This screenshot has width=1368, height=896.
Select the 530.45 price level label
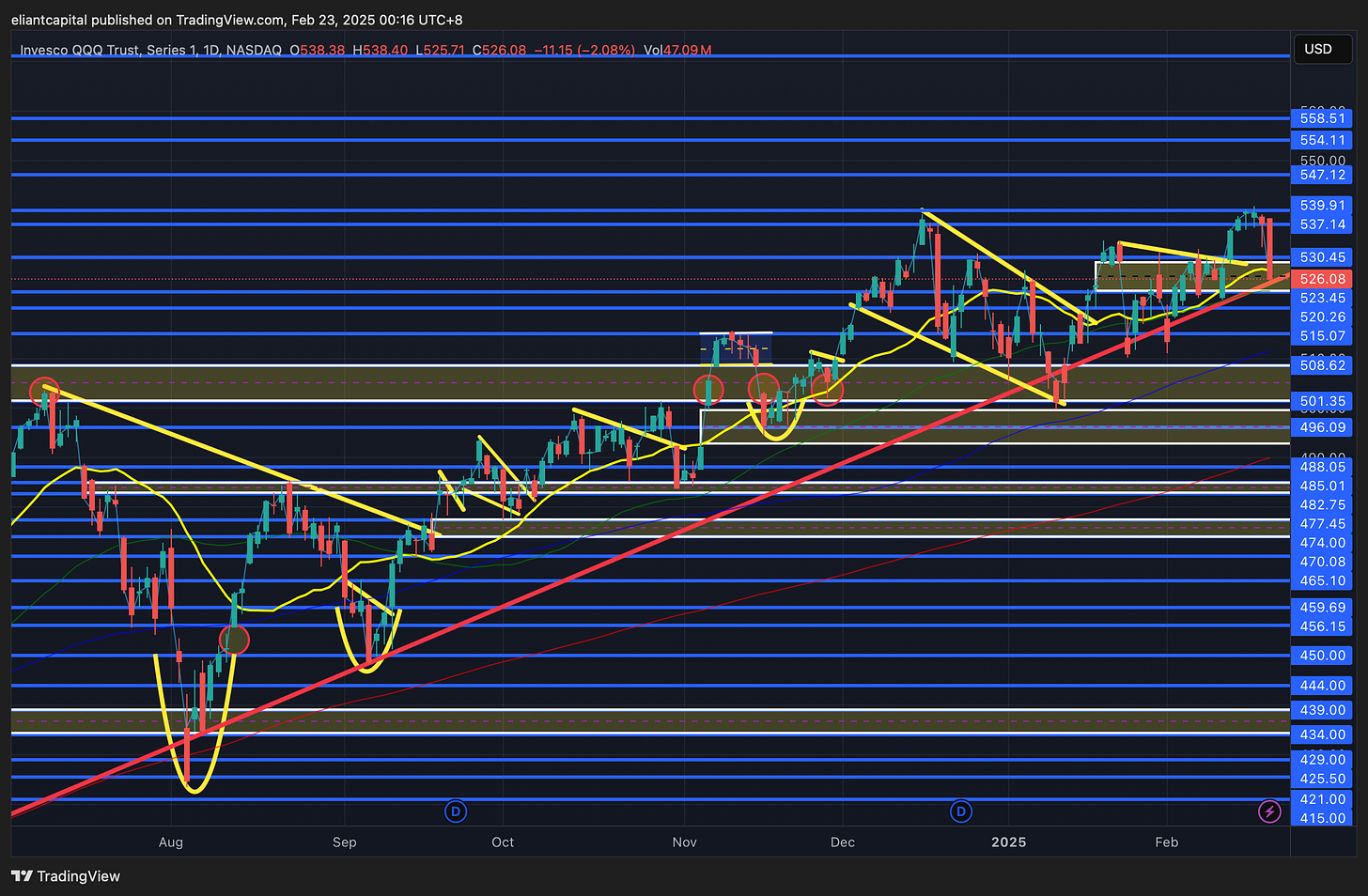(x=1322, y=256)
